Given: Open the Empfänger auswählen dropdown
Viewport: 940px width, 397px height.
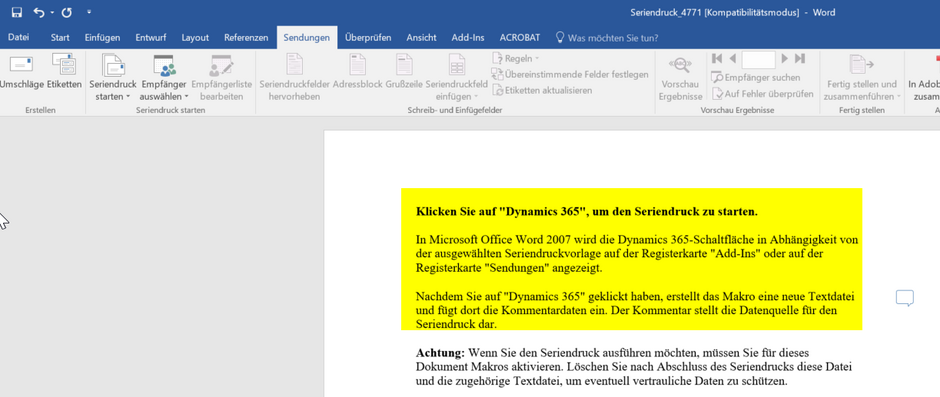Looking at the screenshot, I should point(164,77).
